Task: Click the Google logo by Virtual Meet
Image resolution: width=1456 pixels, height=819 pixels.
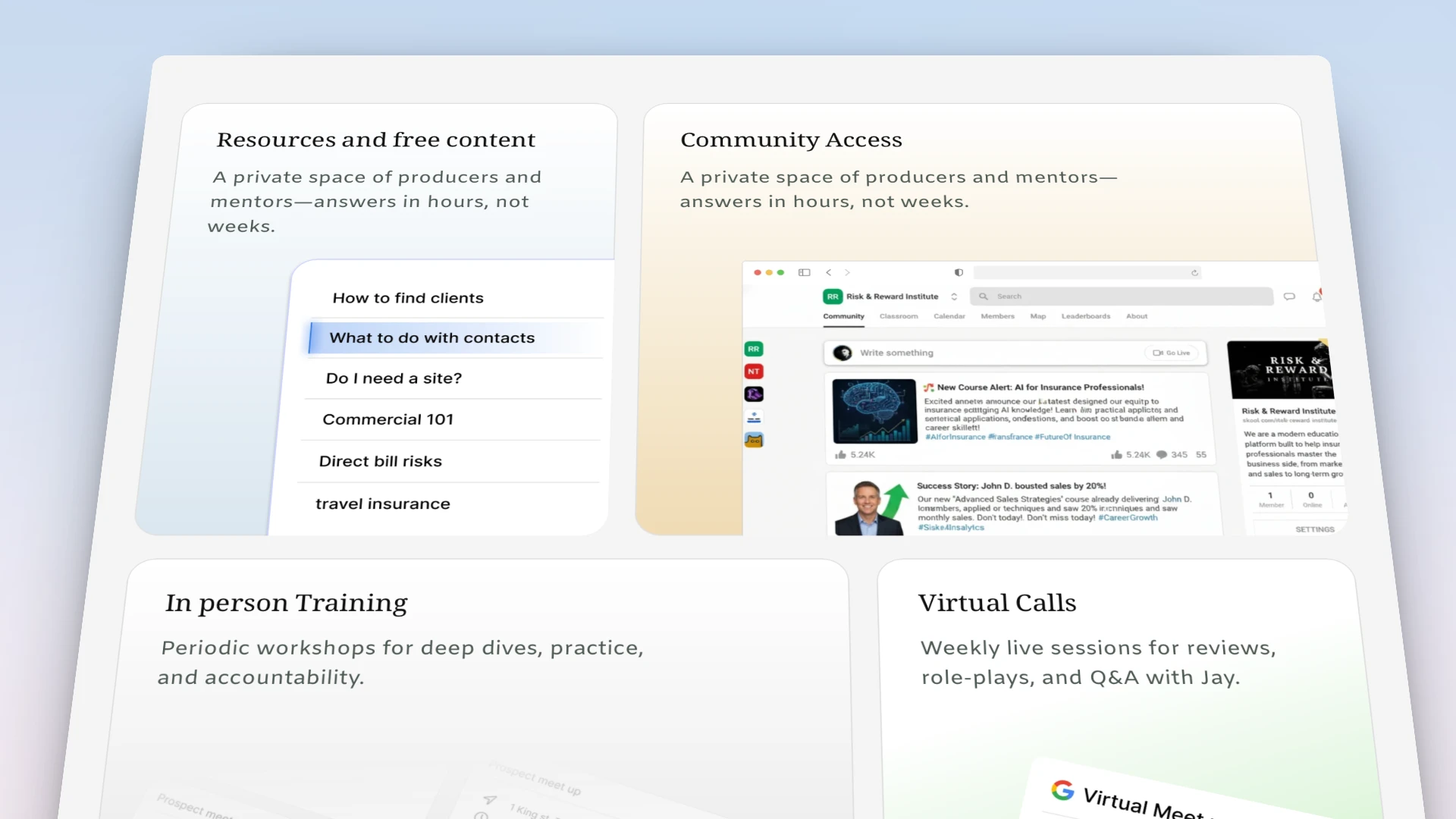Action: pos(1062,790)
